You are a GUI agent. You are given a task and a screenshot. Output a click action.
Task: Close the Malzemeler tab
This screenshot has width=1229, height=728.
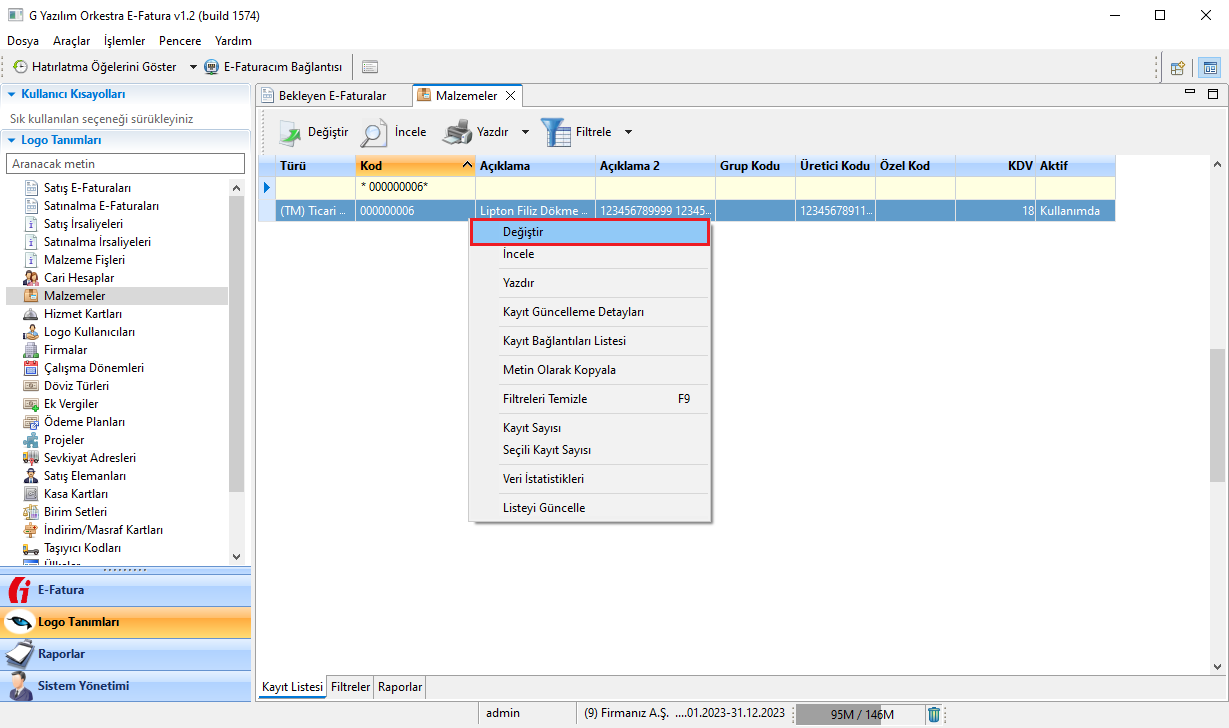510,96
